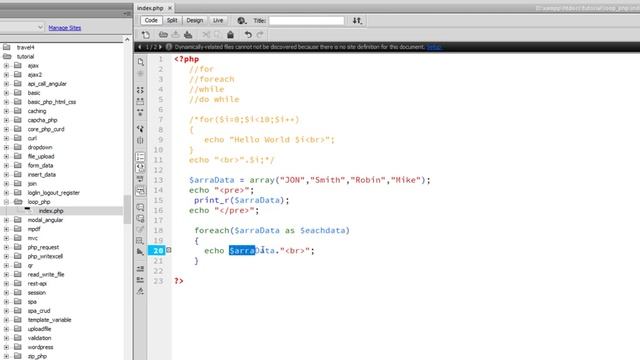The image size is (640, 360).
Task: Click Move or Convert CSS icon
Action: click(140, 251)
